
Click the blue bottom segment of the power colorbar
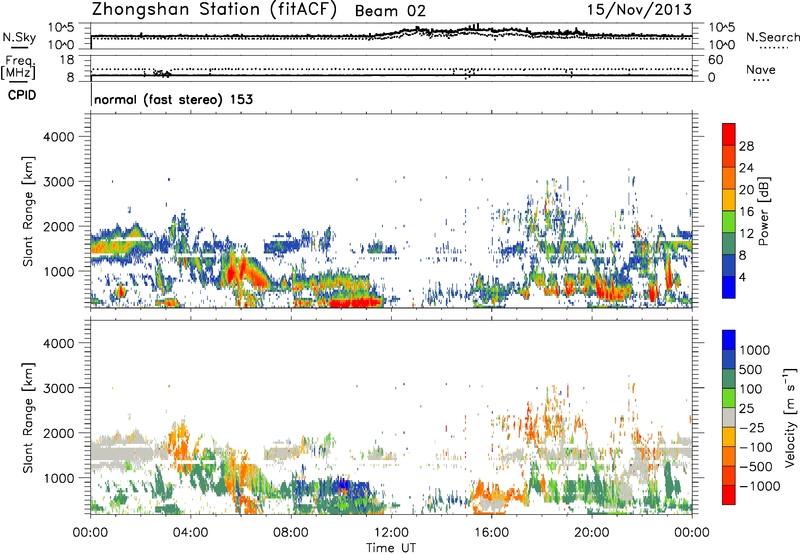[729, 287]
